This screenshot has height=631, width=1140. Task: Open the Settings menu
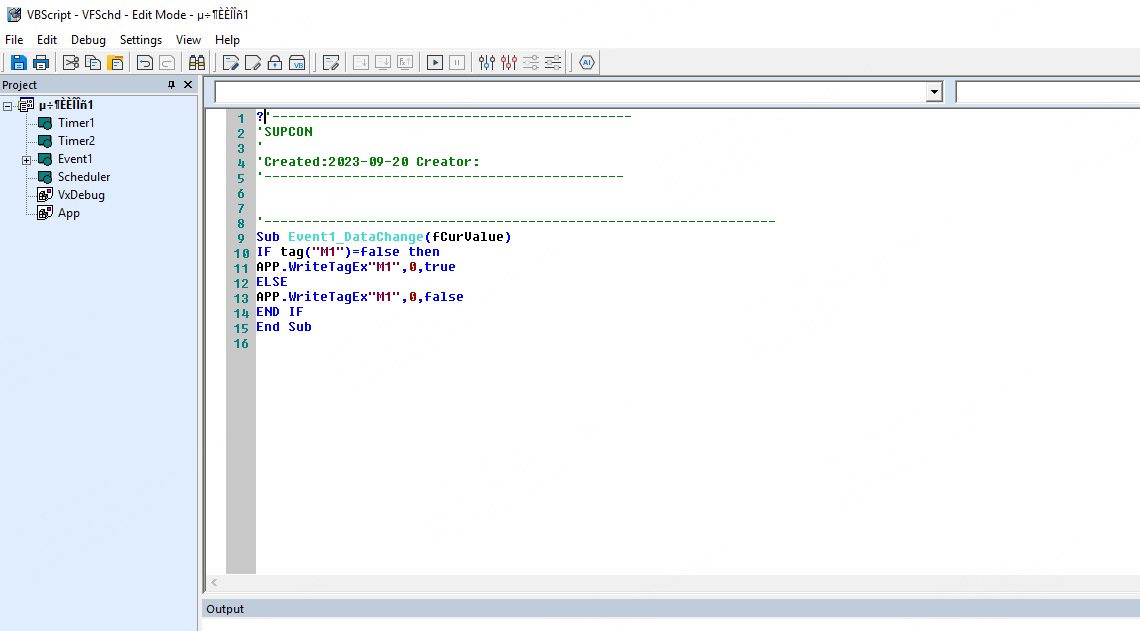coord(141,40)
